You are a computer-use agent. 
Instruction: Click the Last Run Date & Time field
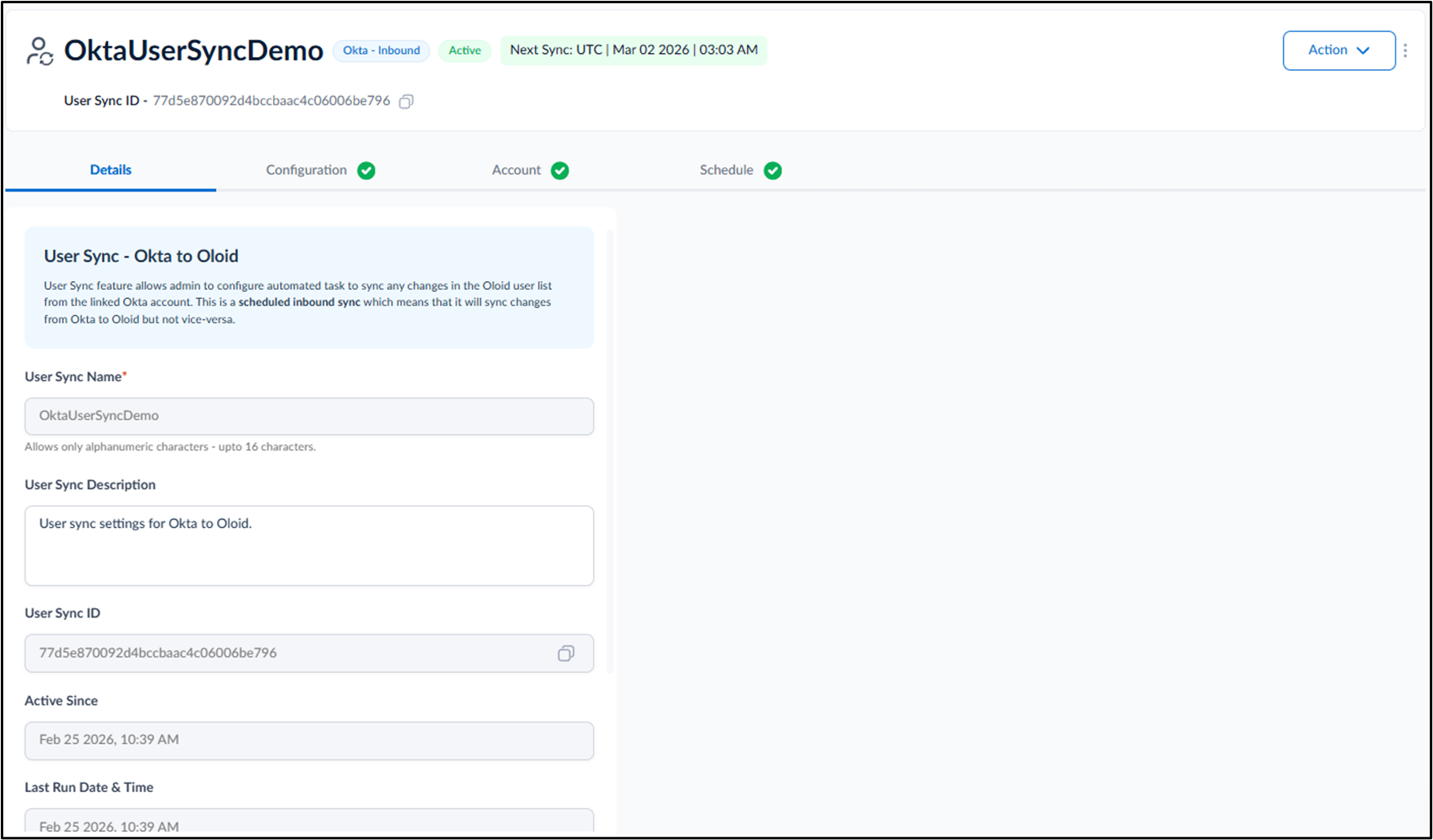pyautogui.click(x=309, y=821)
